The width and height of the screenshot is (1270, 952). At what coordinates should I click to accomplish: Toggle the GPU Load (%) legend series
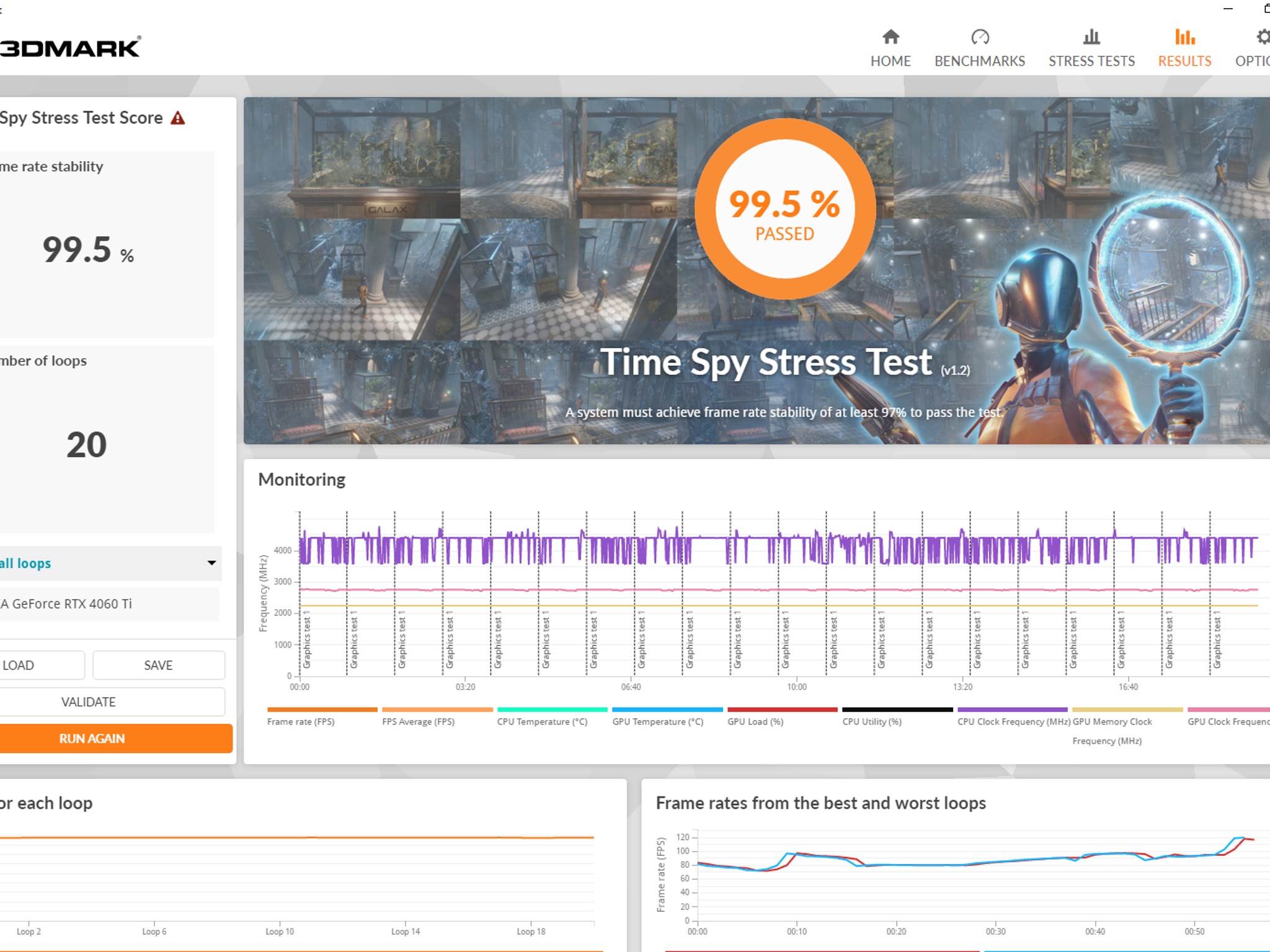[x=782, y=717]
